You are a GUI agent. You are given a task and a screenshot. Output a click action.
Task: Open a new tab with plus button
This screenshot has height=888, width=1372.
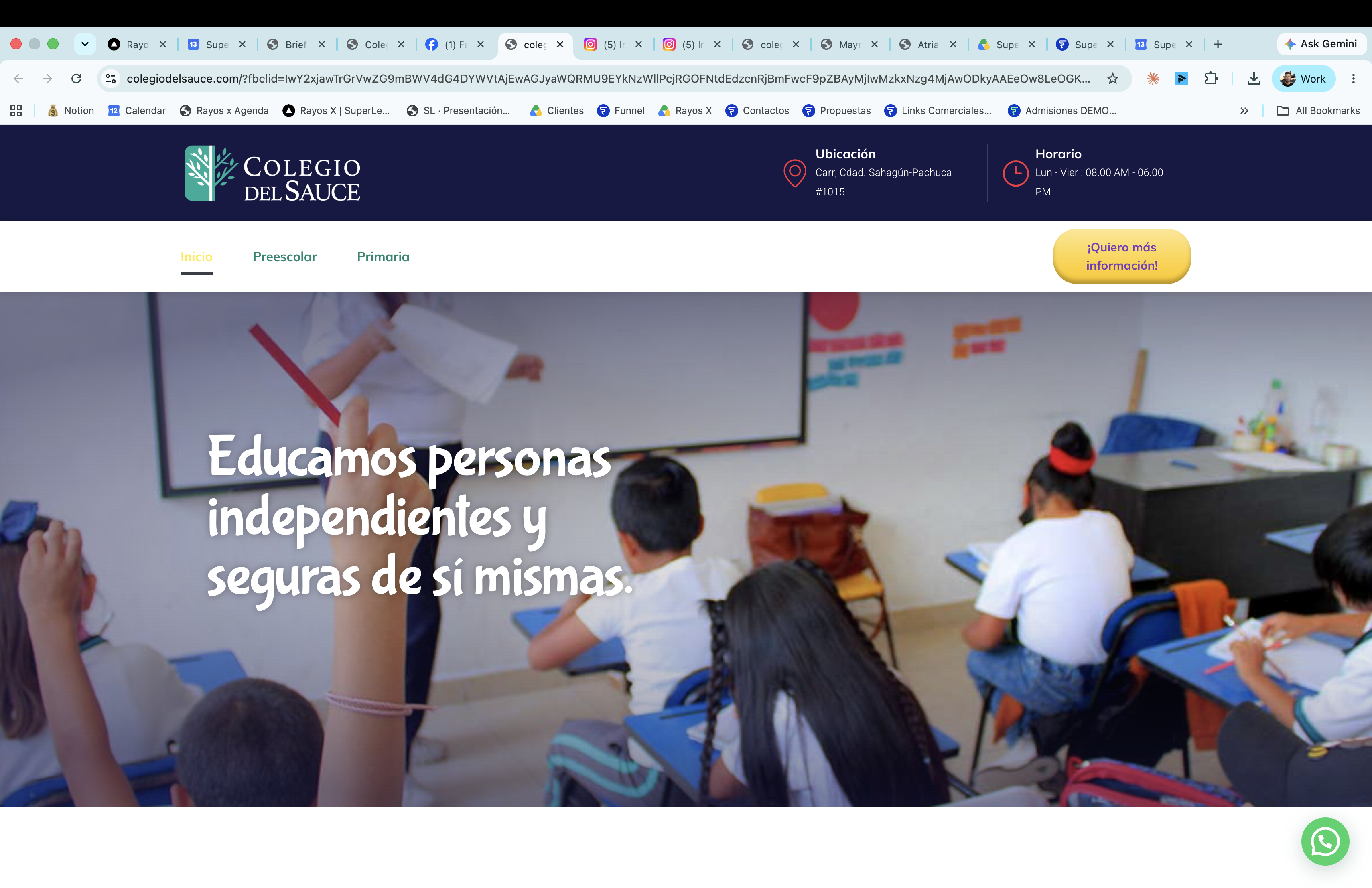click(x=1218, y=45)
